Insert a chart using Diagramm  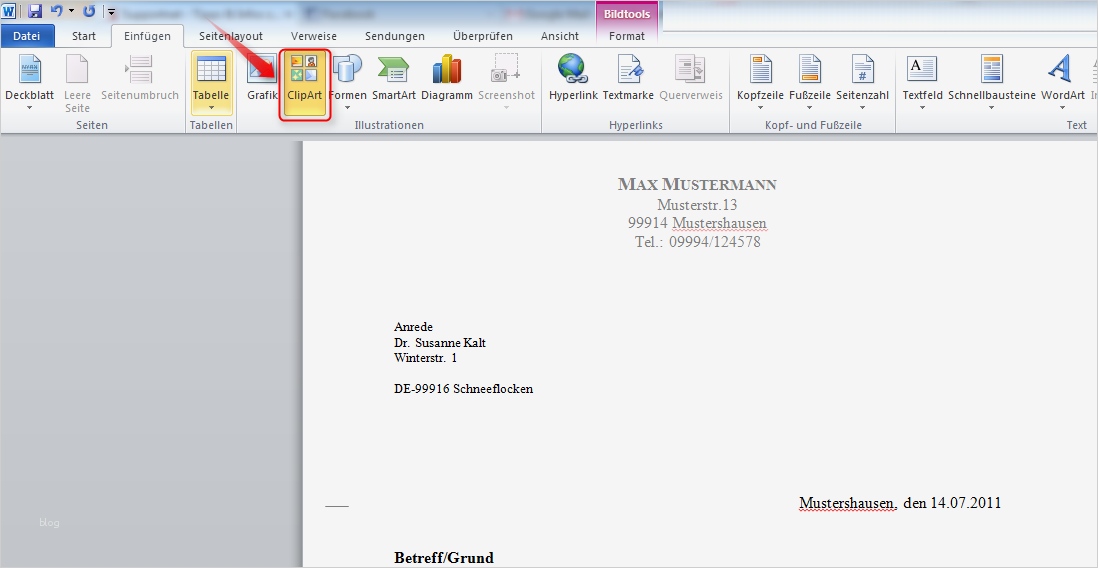446,78
